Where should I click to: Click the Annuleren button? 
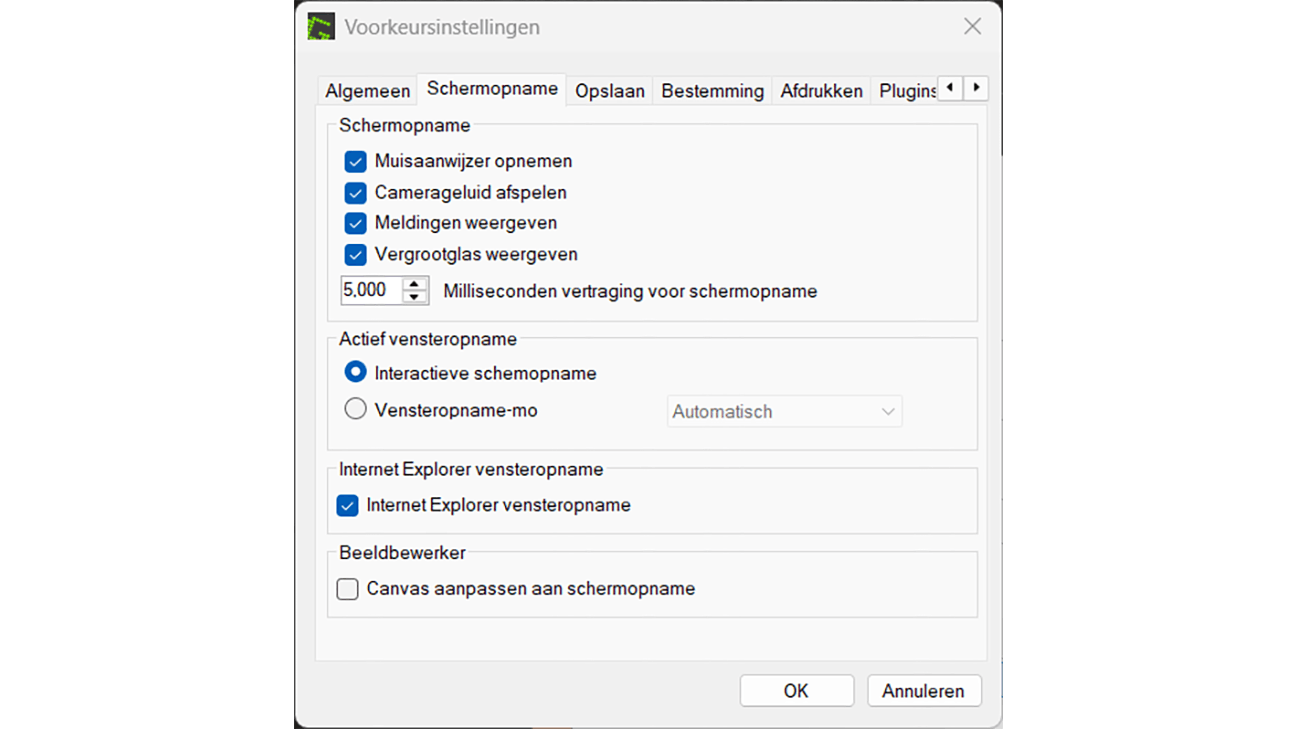pos(923,691)
